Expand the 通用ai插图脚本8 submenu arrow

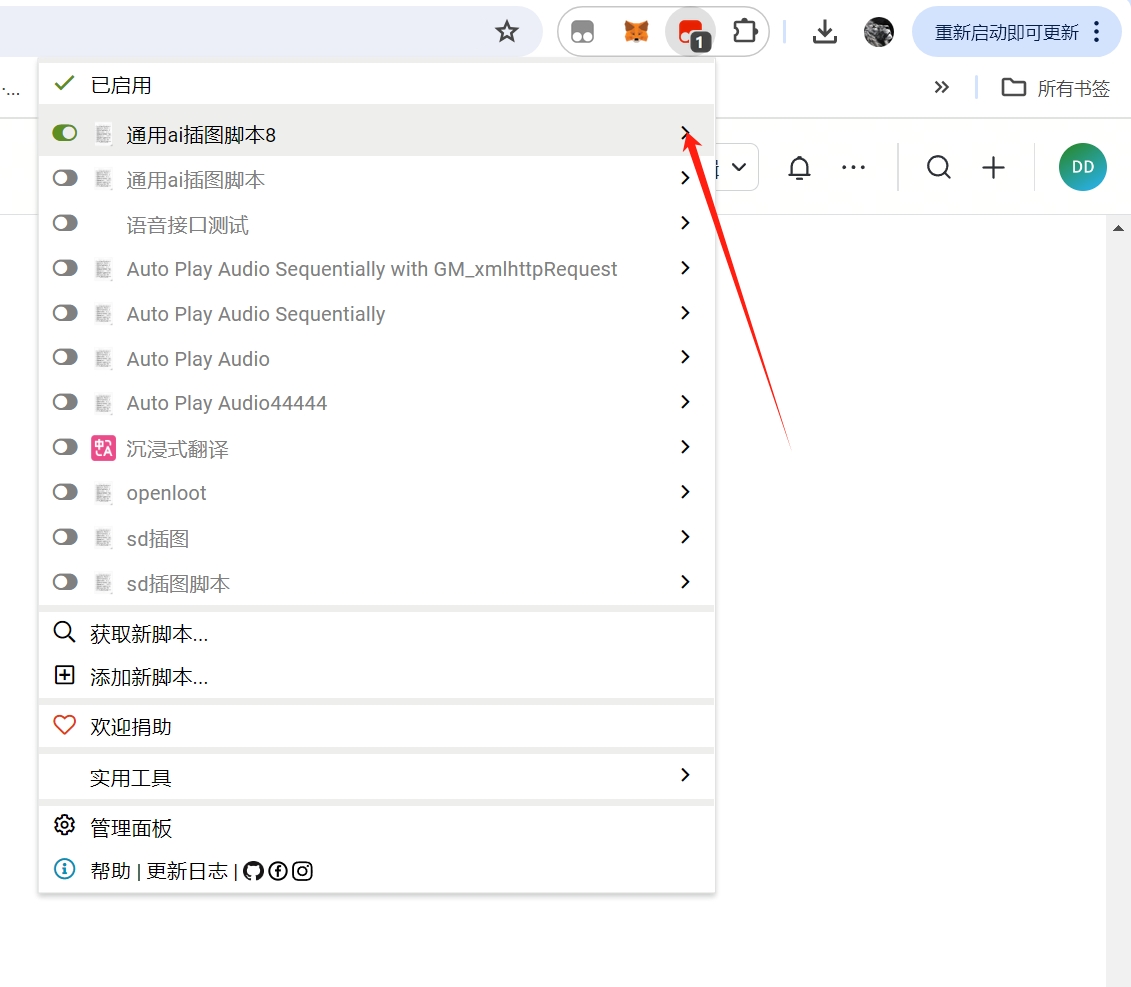pyautogui.click(x=685, y=133)
